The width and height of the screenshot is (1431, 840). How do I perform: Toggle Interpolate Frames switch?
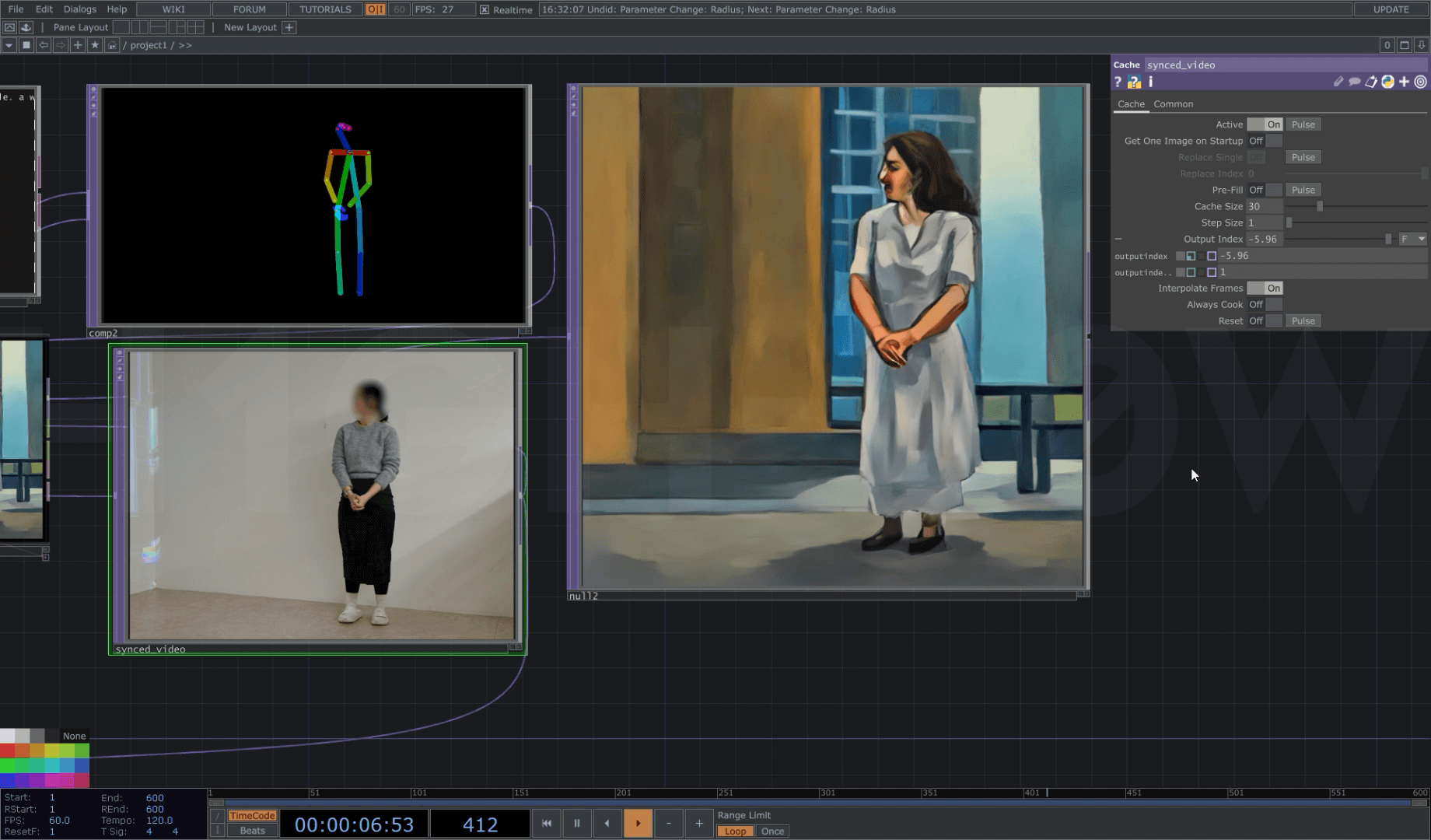(x=1265, y=289)
